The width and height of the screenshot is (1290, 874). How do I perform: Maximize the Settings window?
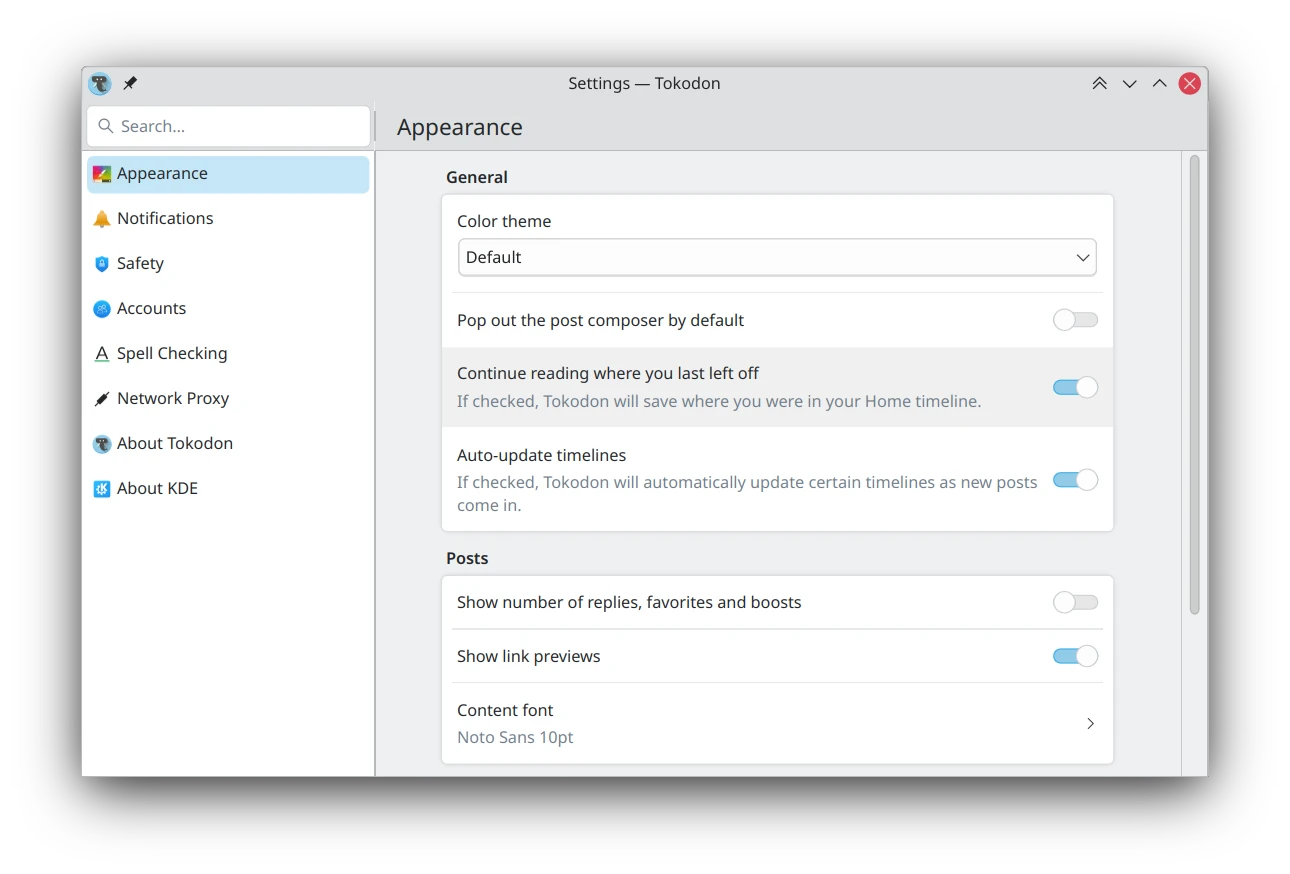1160,84
